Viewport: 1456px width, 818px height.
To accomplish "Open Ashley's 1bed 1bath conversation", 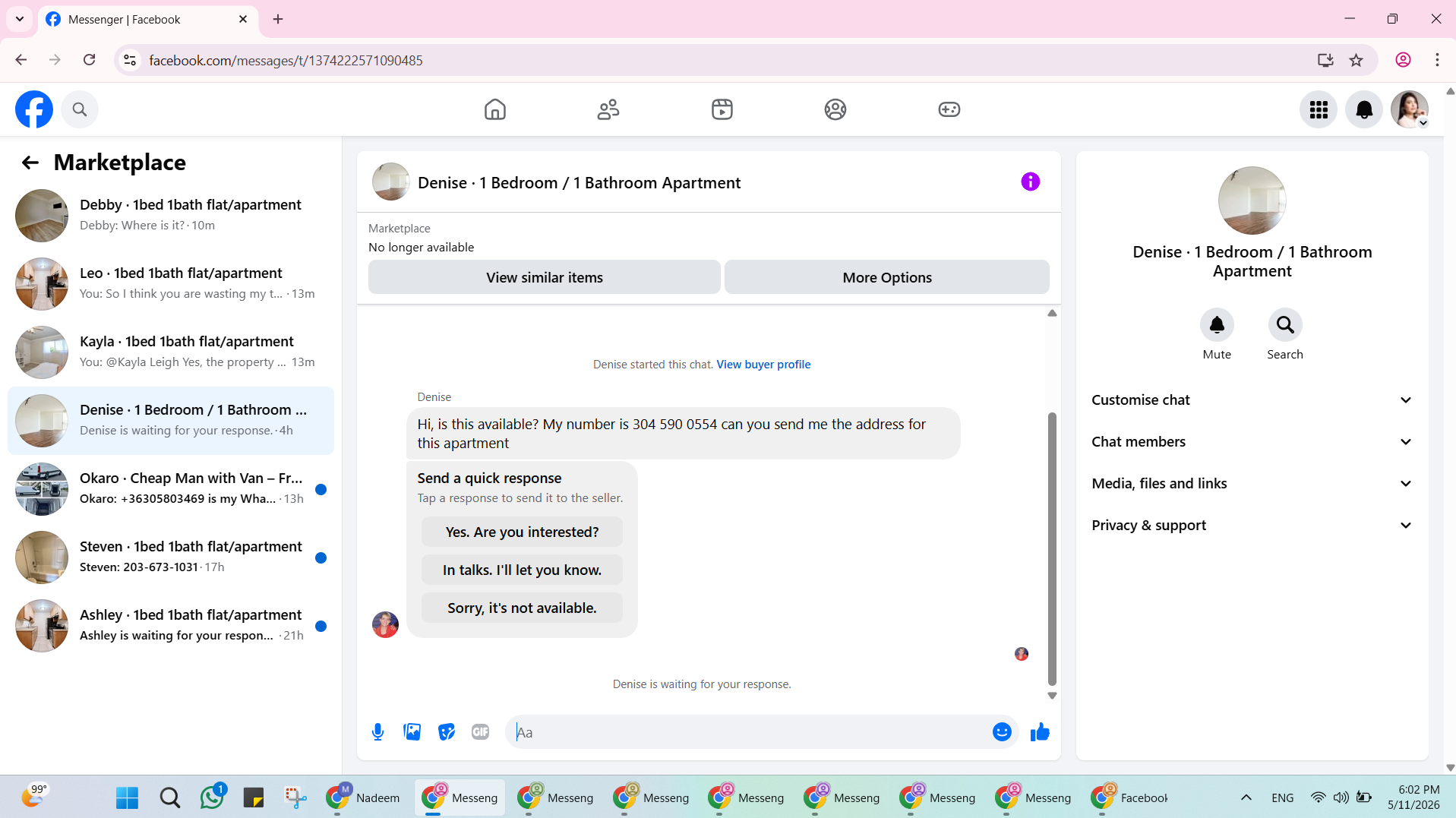I will point(171,626).
